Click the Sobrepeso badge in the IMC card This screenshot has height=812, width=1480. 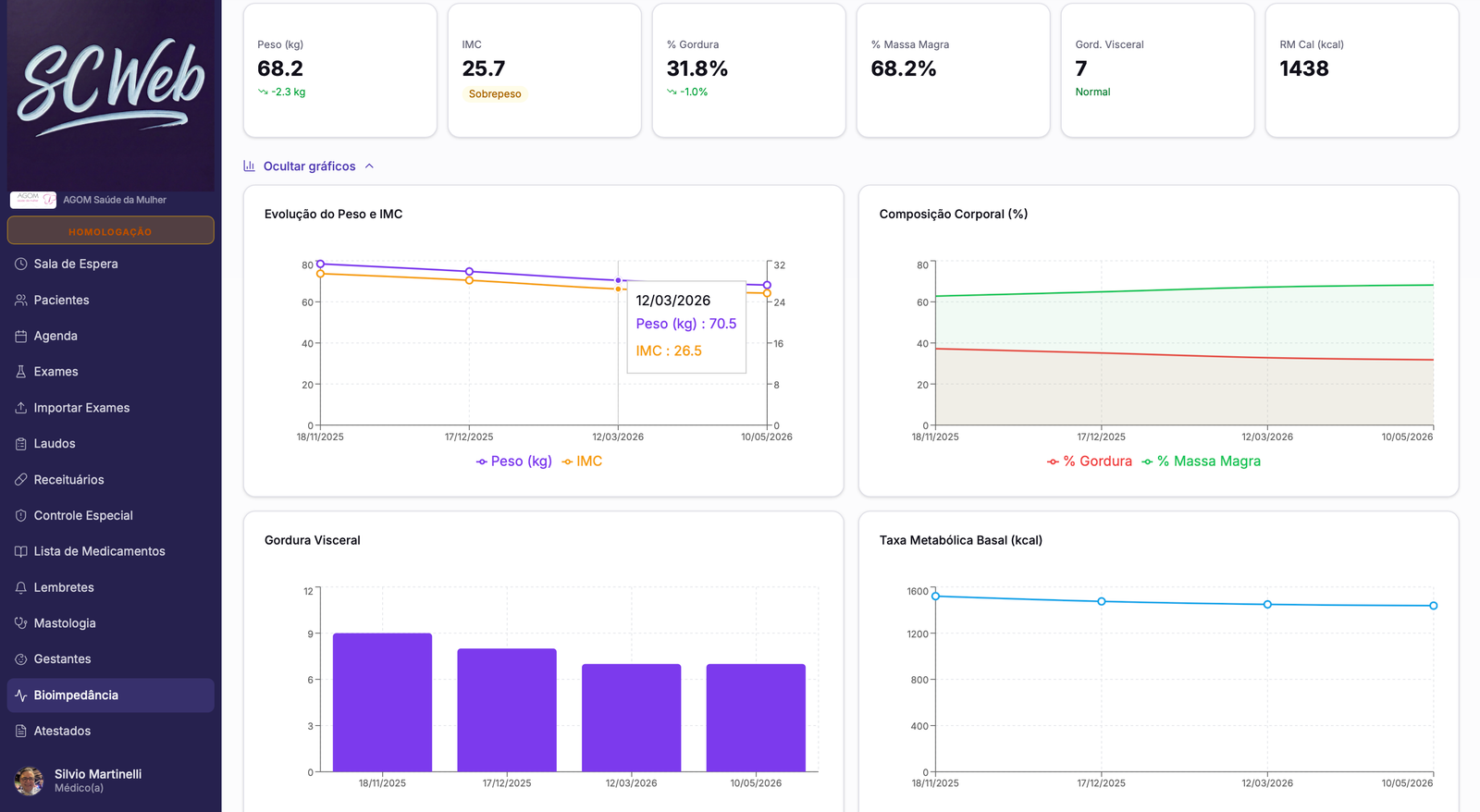coord(495,94)
